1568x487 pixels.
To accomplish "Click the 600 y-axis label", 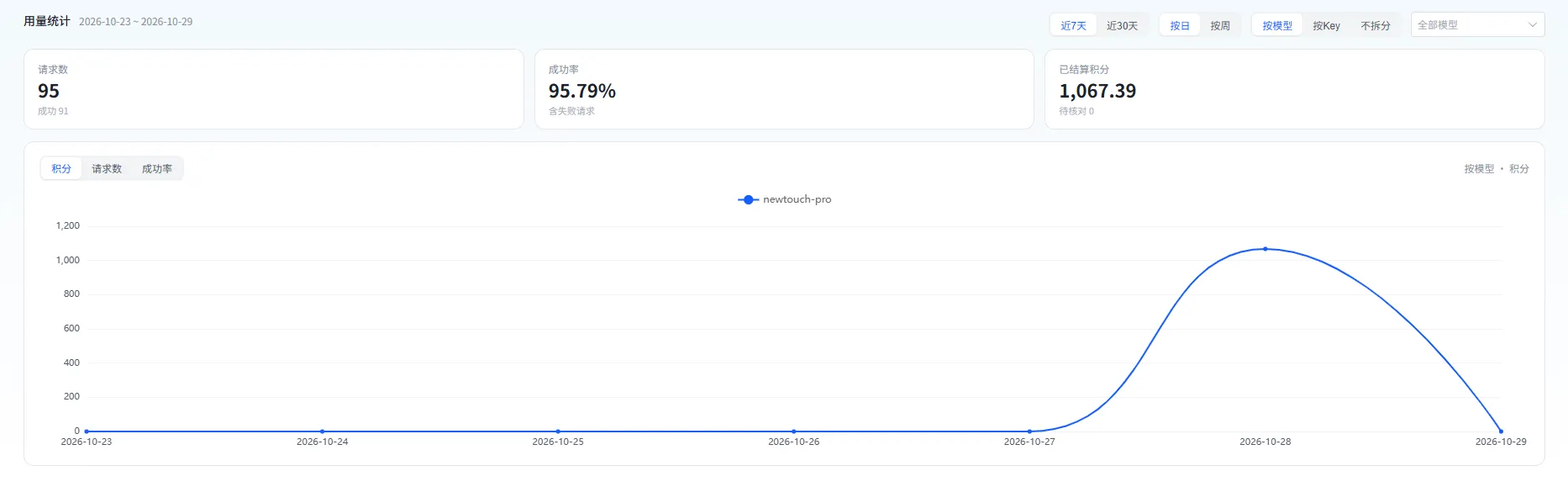I will [x=71, y=328].
